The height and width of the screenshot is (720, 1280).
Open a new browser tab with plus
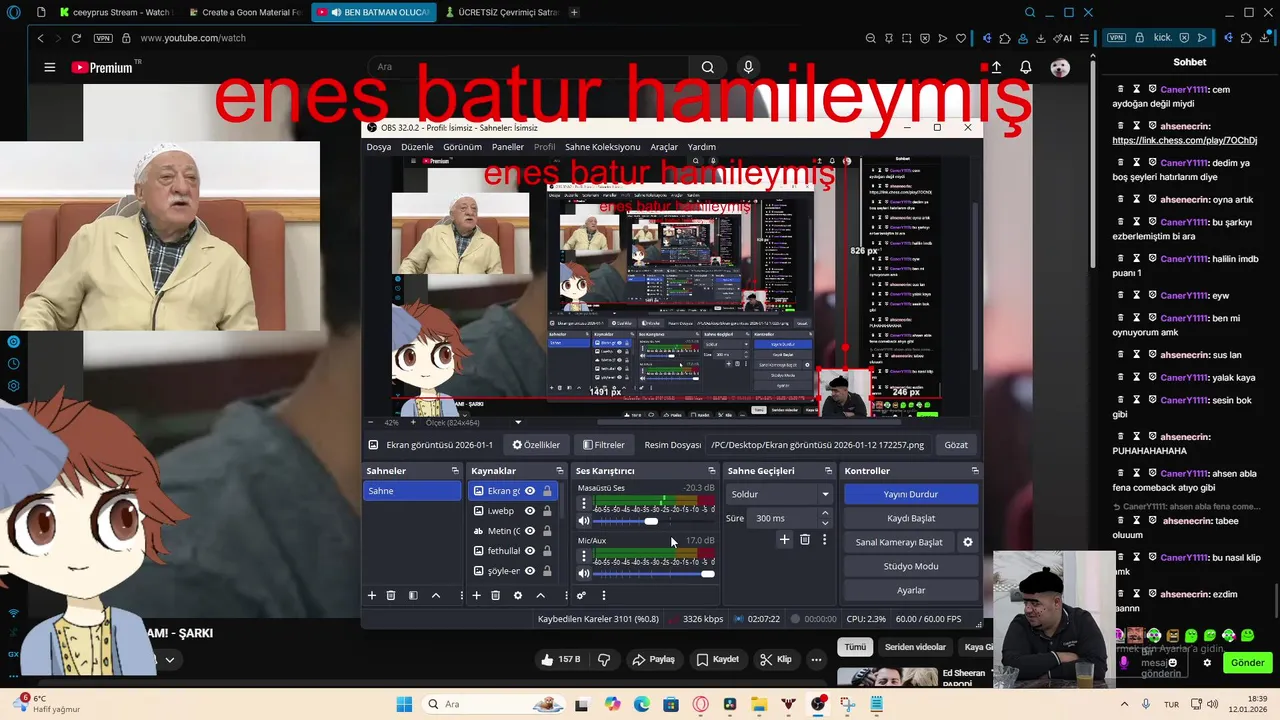point(574,12)
